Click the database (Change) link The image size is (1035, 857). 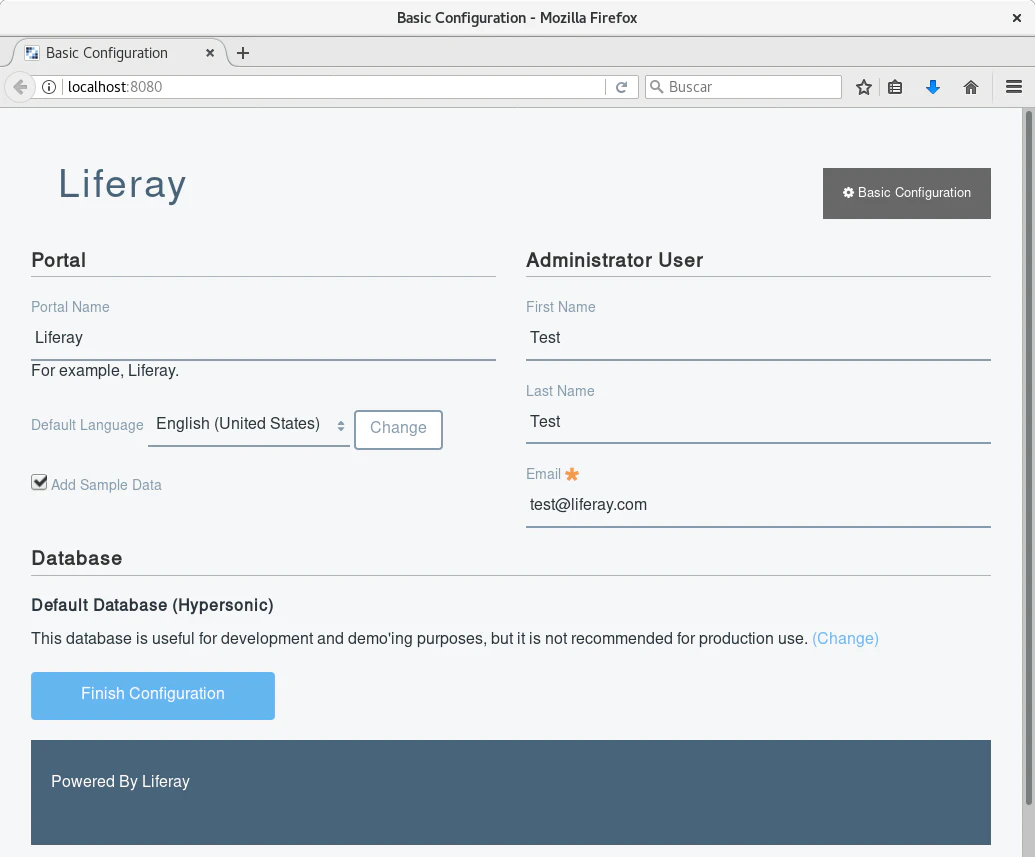click(x=845, y=638)
